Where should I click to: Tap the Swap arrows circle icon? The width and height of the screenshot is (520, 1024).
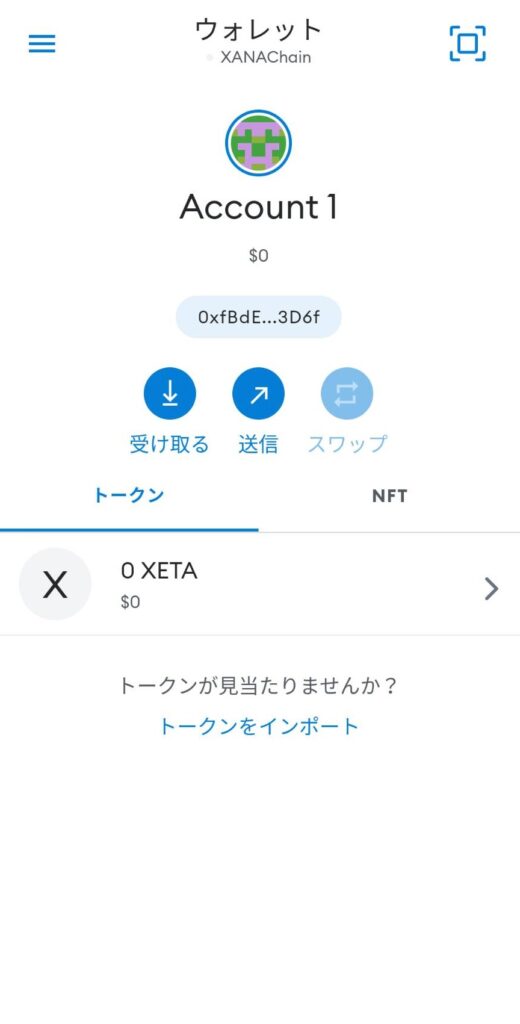point(347,394)
